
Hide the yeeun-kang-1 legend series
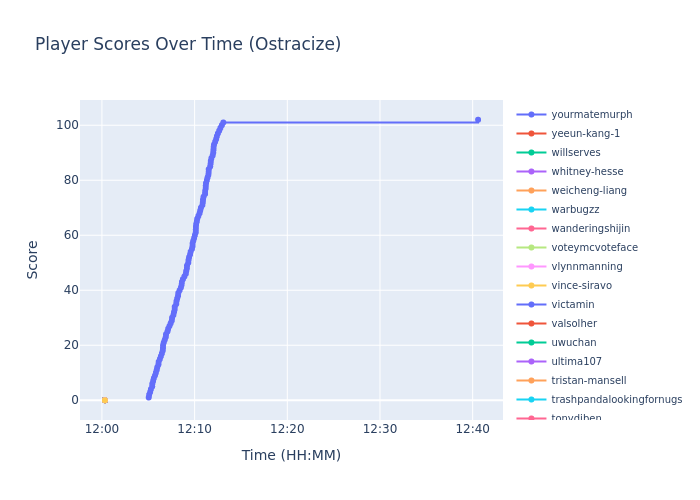click(x=585, y=134)
